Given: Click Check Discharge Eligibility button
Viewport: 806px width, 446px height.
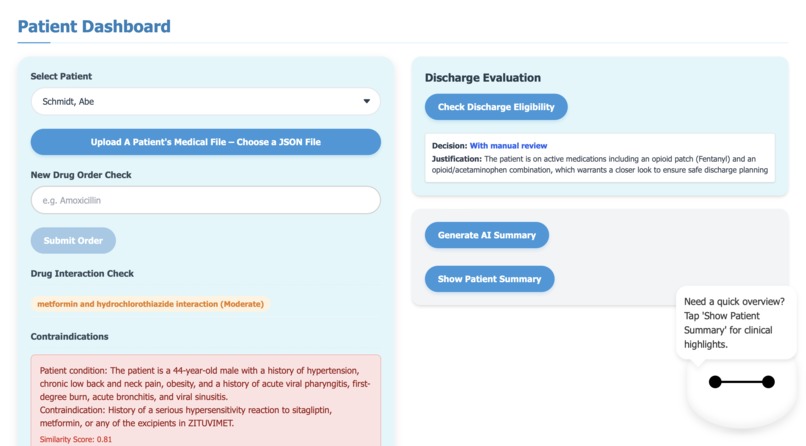Looking at the screenshot, I should coord(496,107).
